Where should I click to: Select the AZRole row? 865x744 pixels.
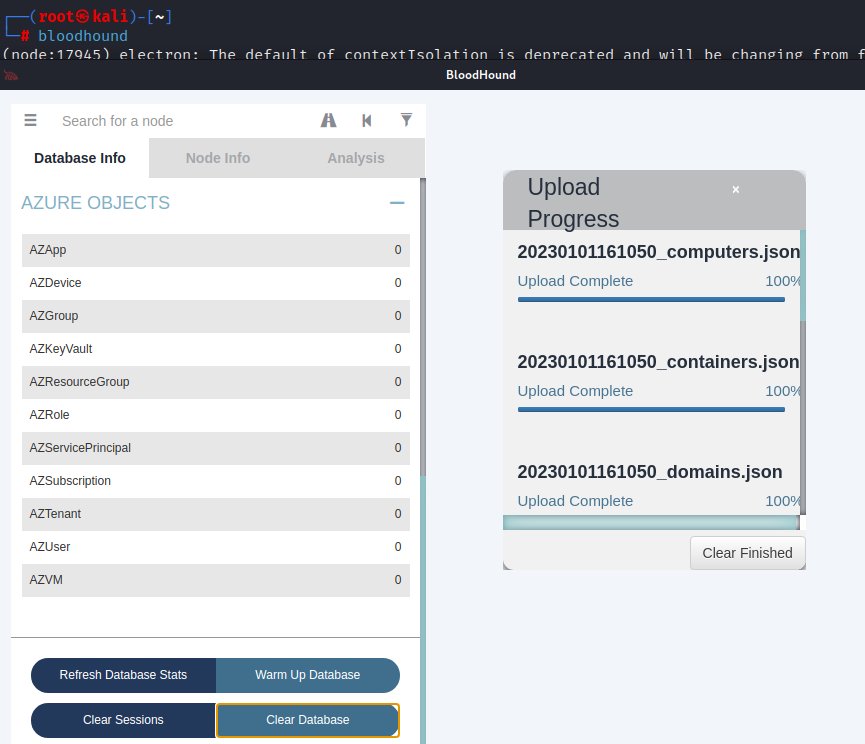click(216, 415)
